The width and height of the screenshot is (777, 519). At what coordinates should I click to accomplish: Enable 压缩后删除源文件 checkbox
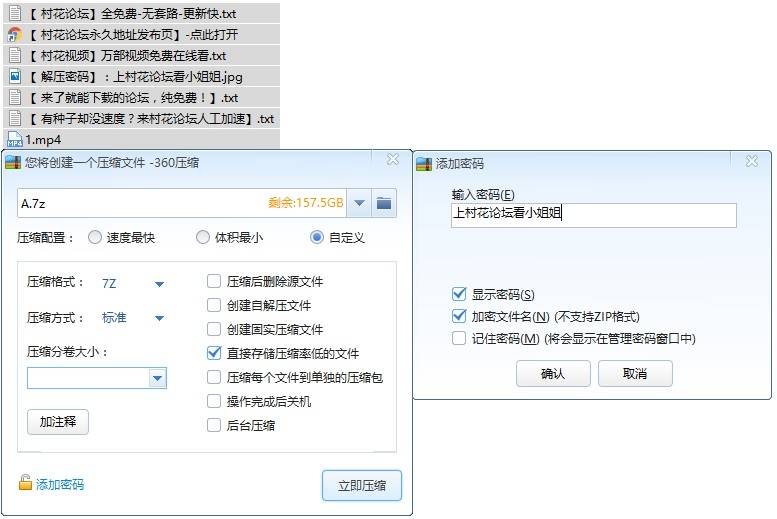point(214,281)
